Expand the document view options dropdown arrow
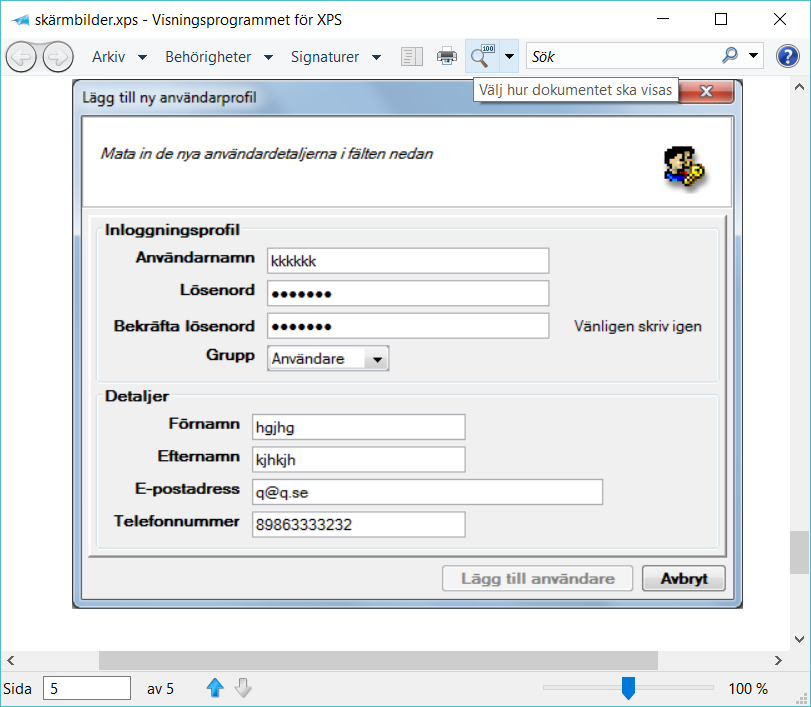811x707 pixels. click(509, 57)
